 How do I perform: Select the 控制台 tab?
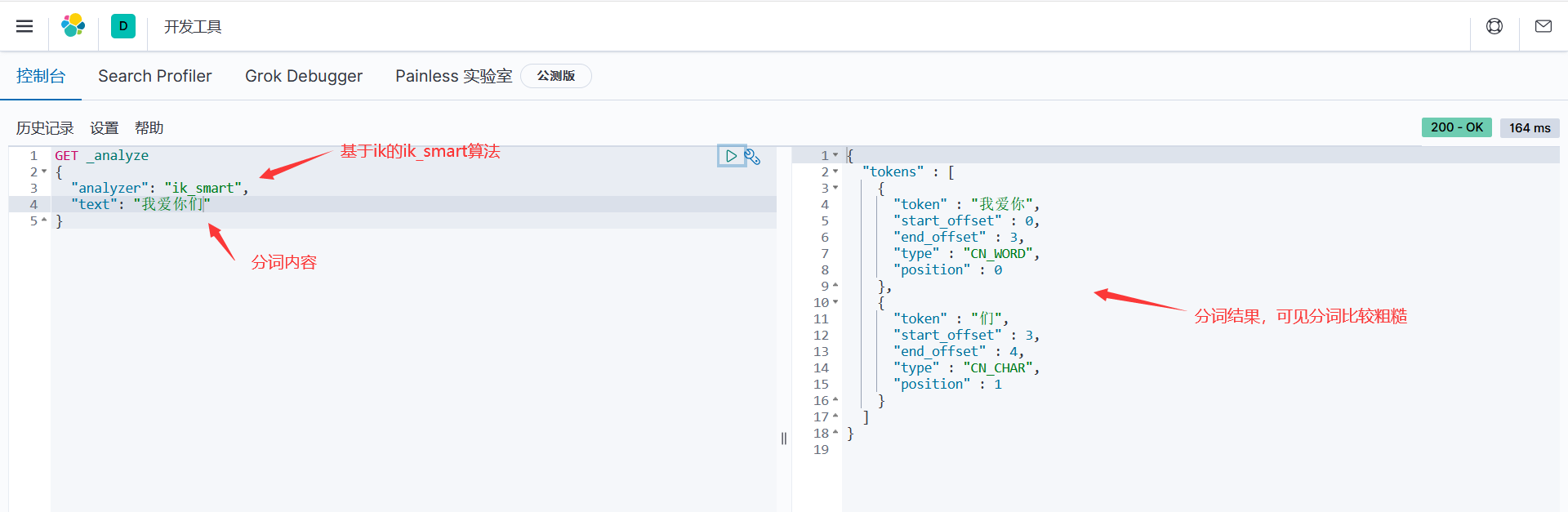click(41, 76)
